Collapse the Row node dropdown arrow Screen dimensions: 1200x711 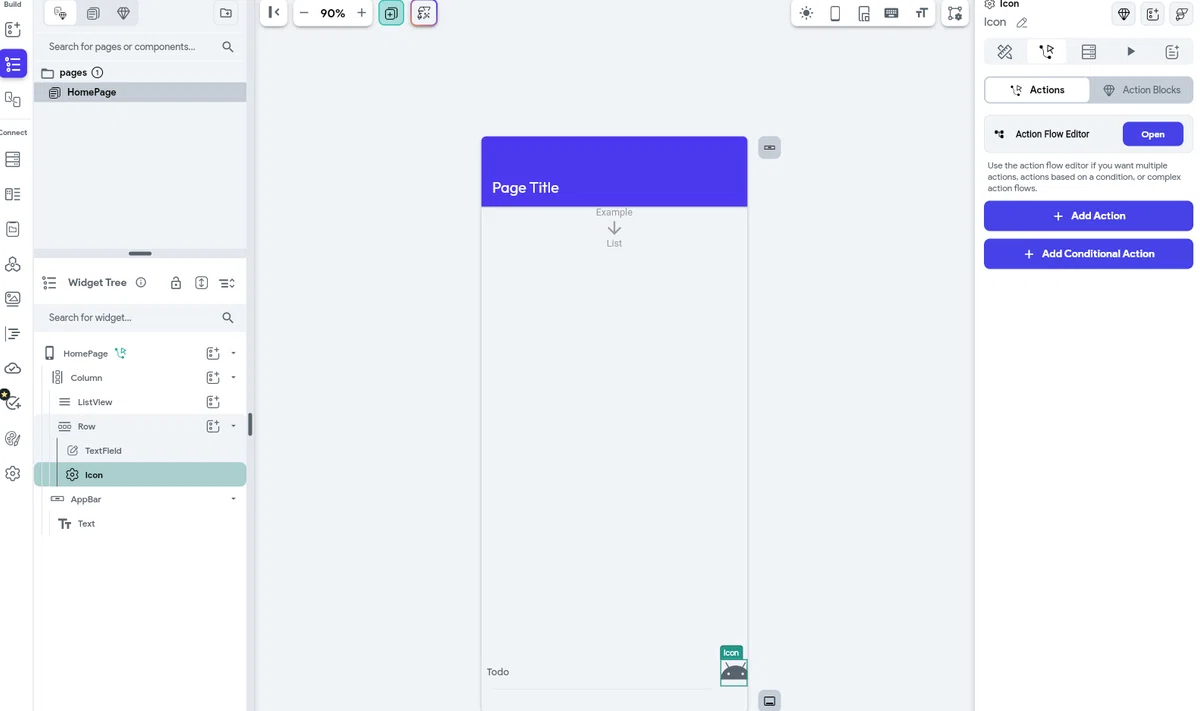[233, 426]
